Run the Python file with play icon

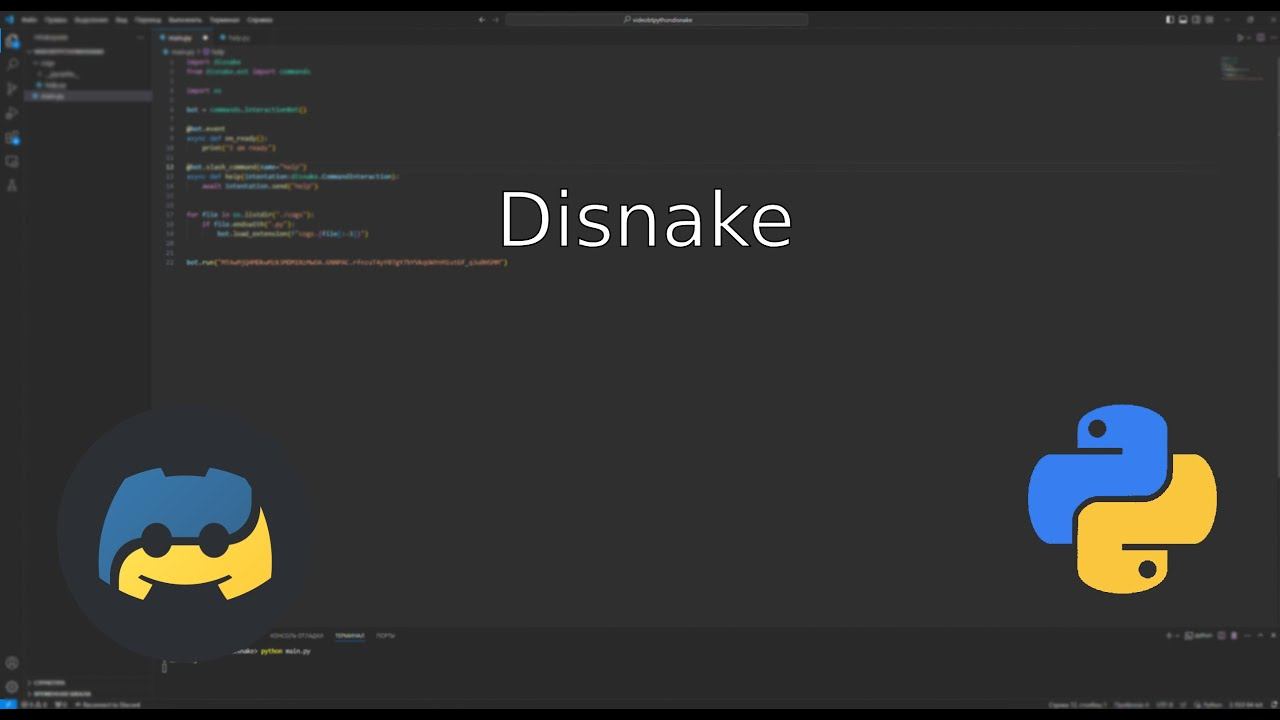pyautogui.click(x=1241, y=38)
